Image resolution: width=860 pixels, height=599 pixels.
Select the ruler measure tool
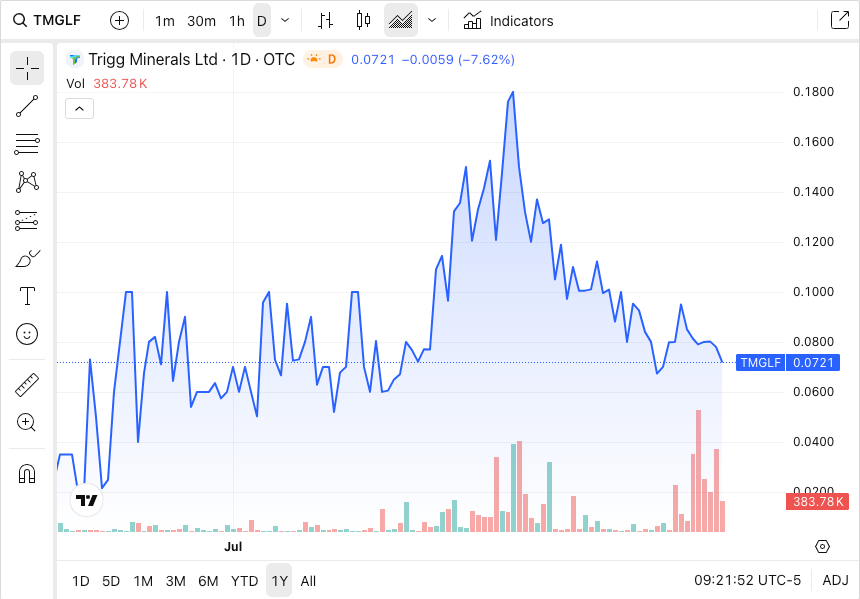[27, 385]
